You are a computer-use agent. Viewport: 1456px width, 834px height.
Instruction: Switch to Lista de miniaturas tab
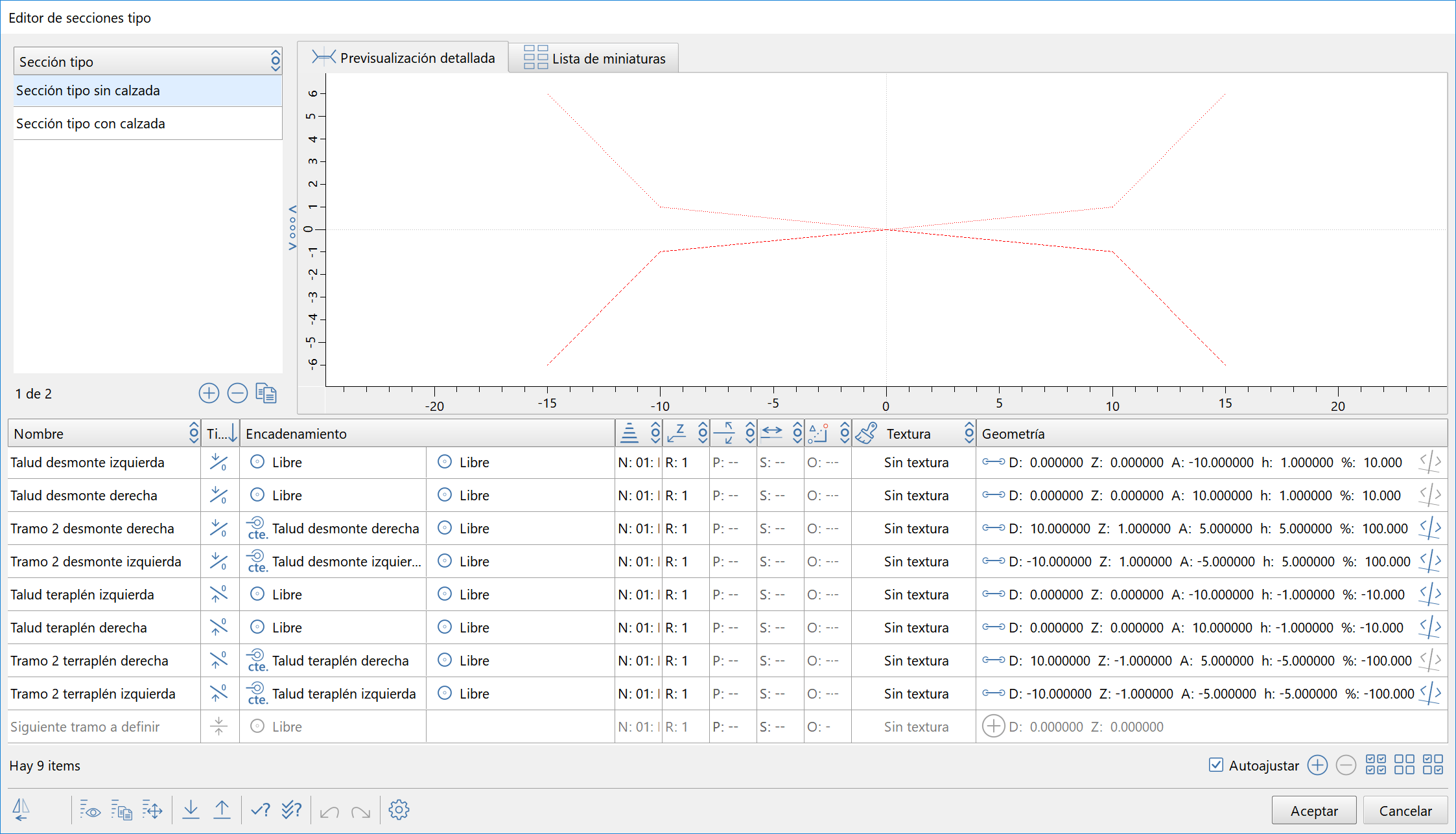pos(594,58)
